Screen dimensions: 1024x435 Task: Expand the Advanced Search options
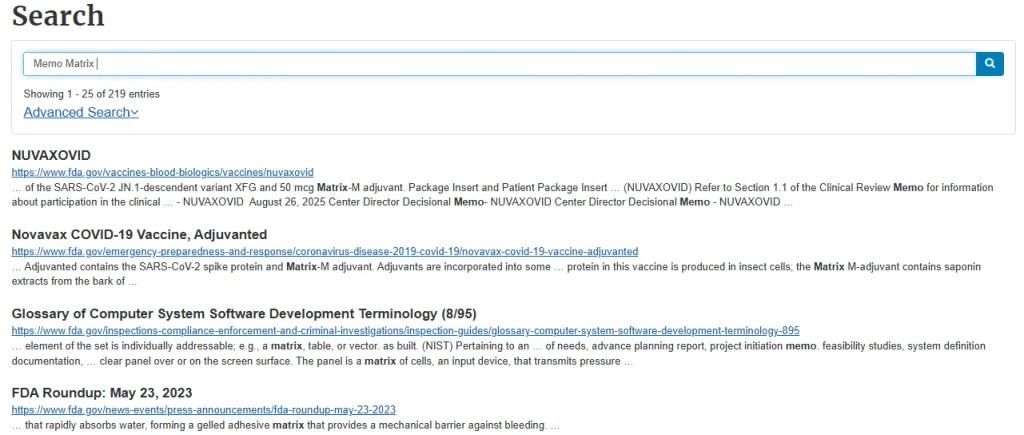(81, 112)
